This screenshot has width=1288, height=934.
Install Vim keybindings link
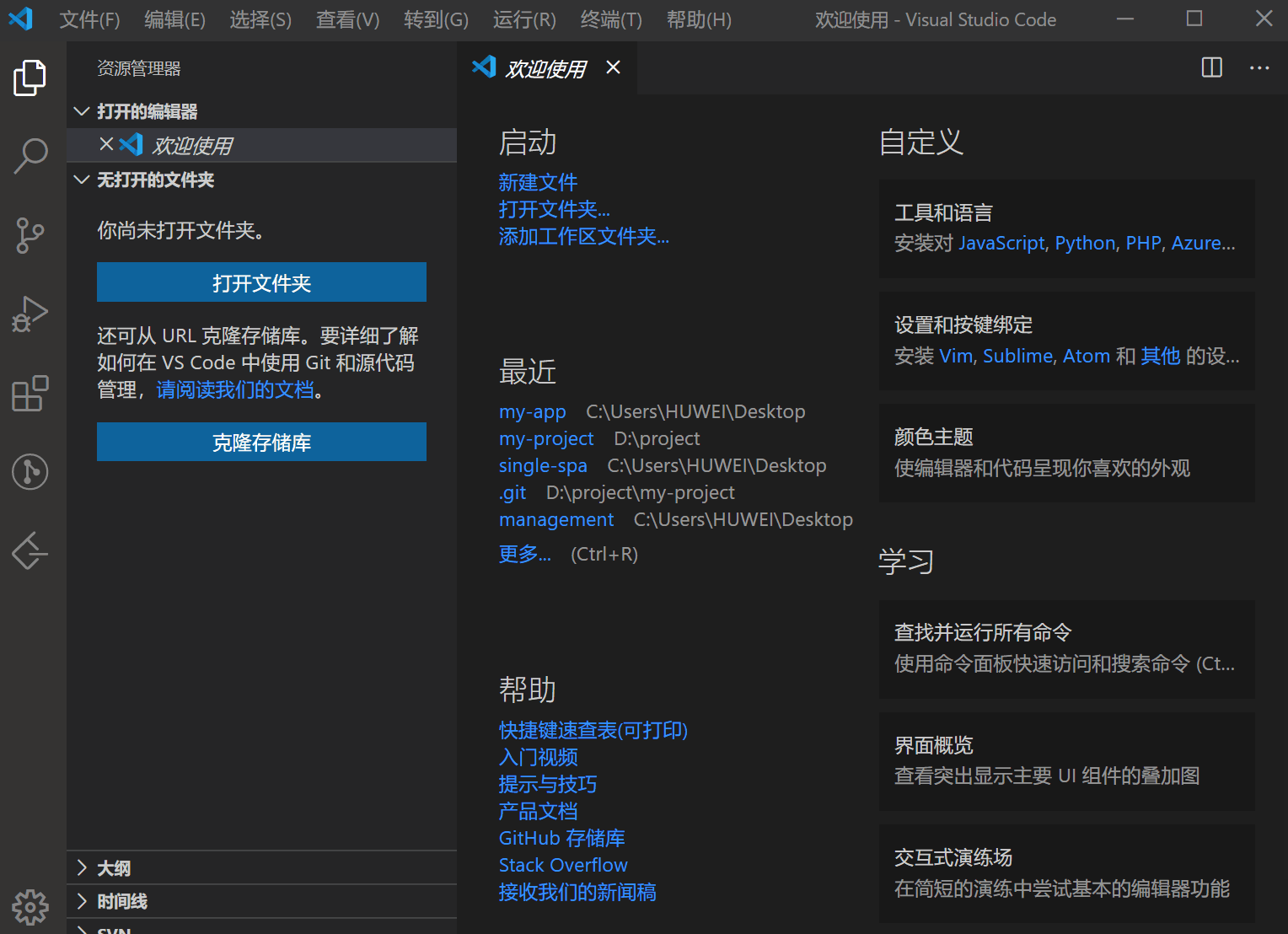pos(956,356)
